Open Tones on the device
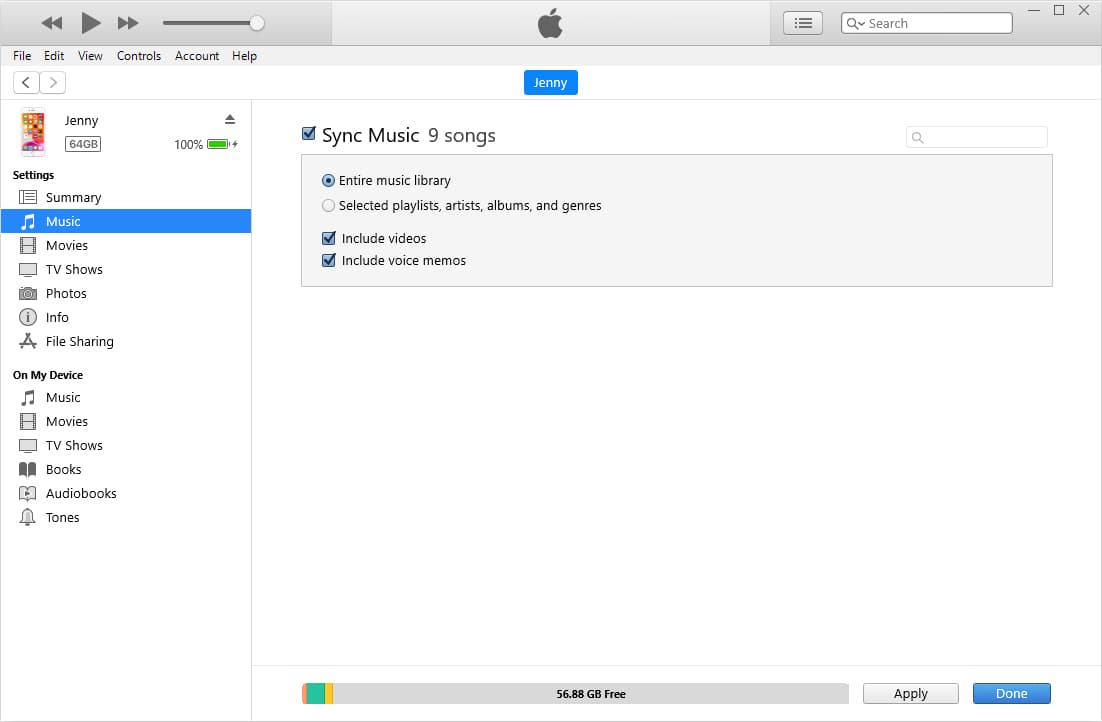Screen dimensions: 1102x722 tap(63, 517)
